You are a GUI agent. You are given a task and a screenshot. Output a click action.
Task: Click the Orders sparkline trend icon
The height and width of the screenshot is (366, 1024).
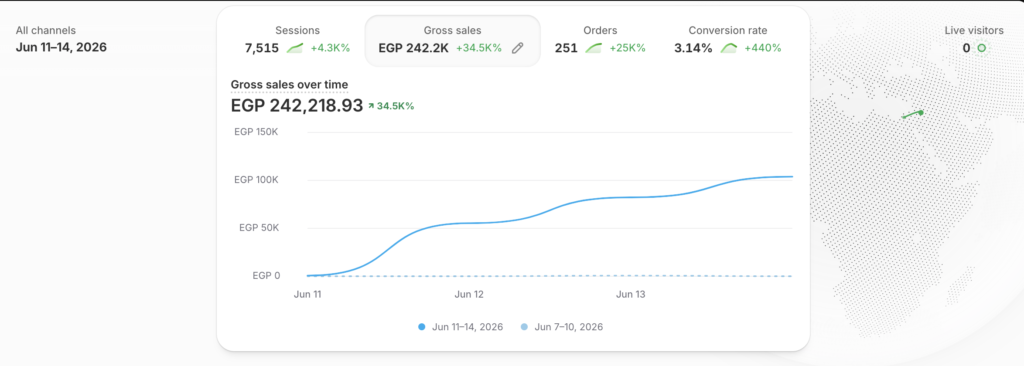click(593, 48)
